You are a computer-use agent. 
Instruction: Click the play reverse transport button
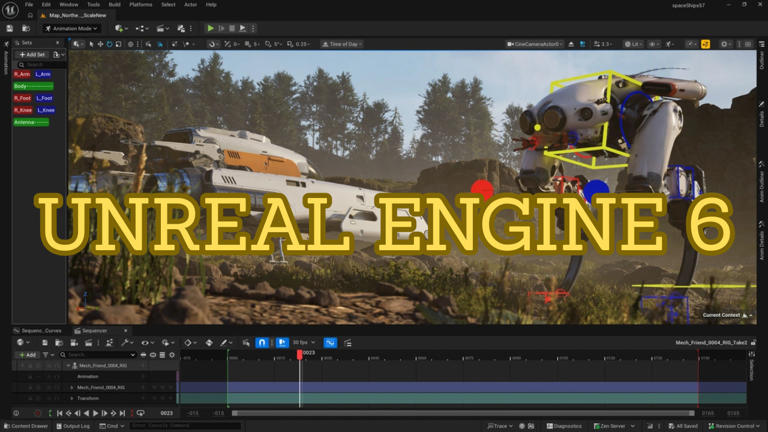coord(87,413)
